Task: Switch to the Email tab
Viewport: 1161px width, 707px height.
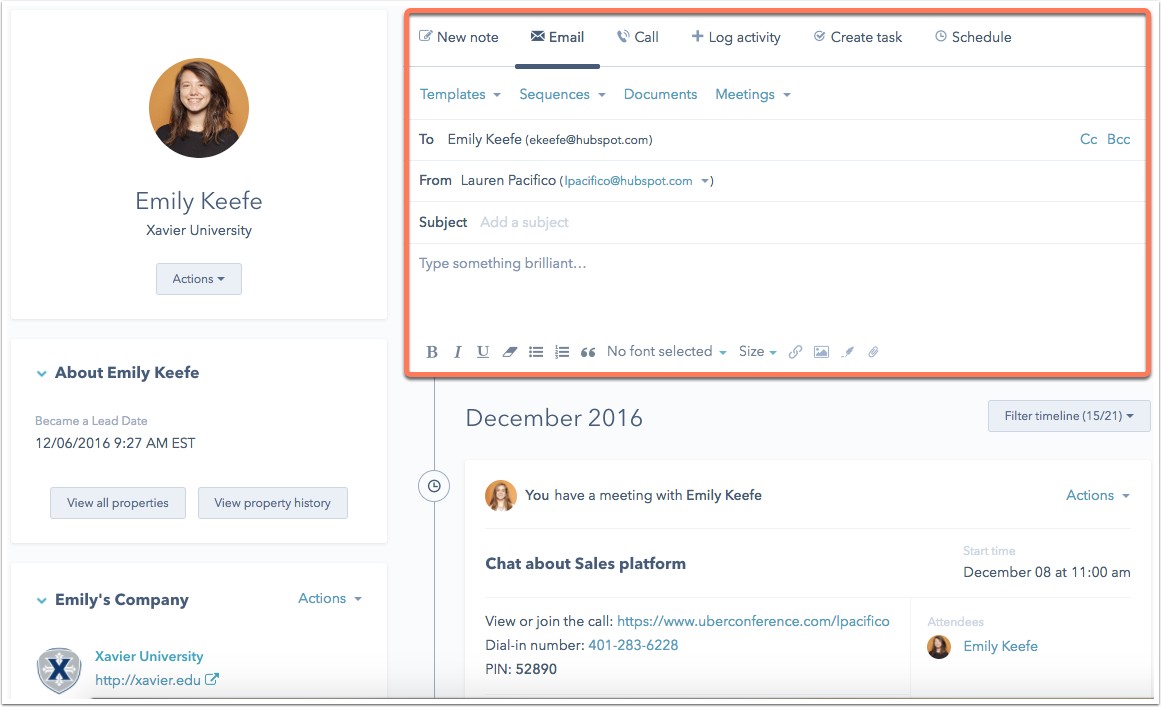Action: click(x=558, y=37)
